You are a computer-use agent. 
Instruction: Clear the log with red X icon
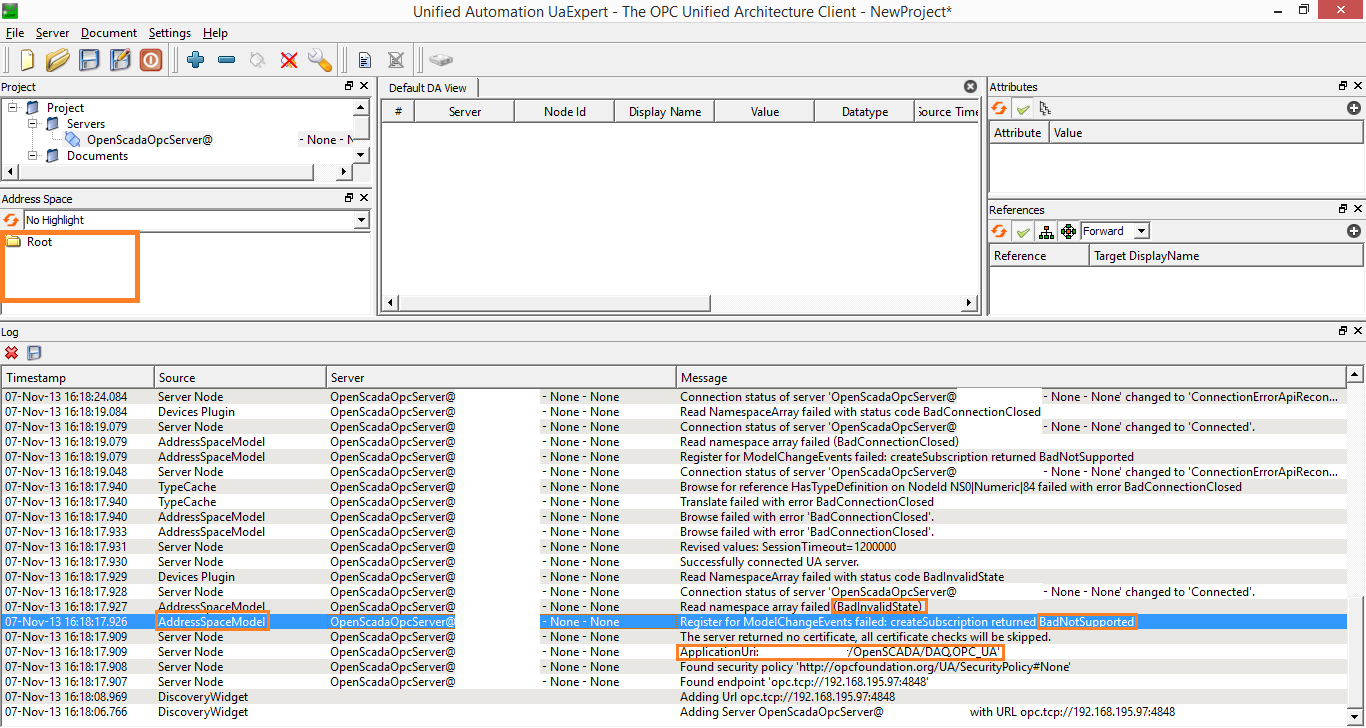pos(12,353)
